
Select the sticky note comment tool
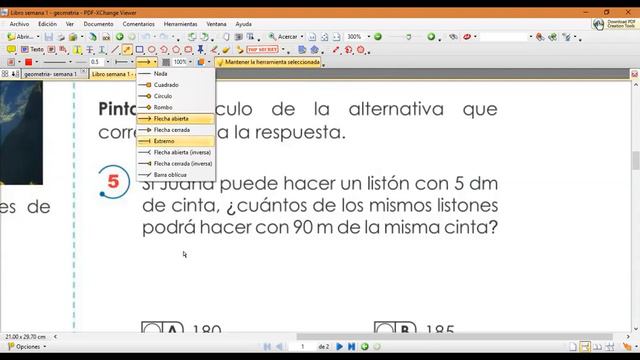point(11,49)
